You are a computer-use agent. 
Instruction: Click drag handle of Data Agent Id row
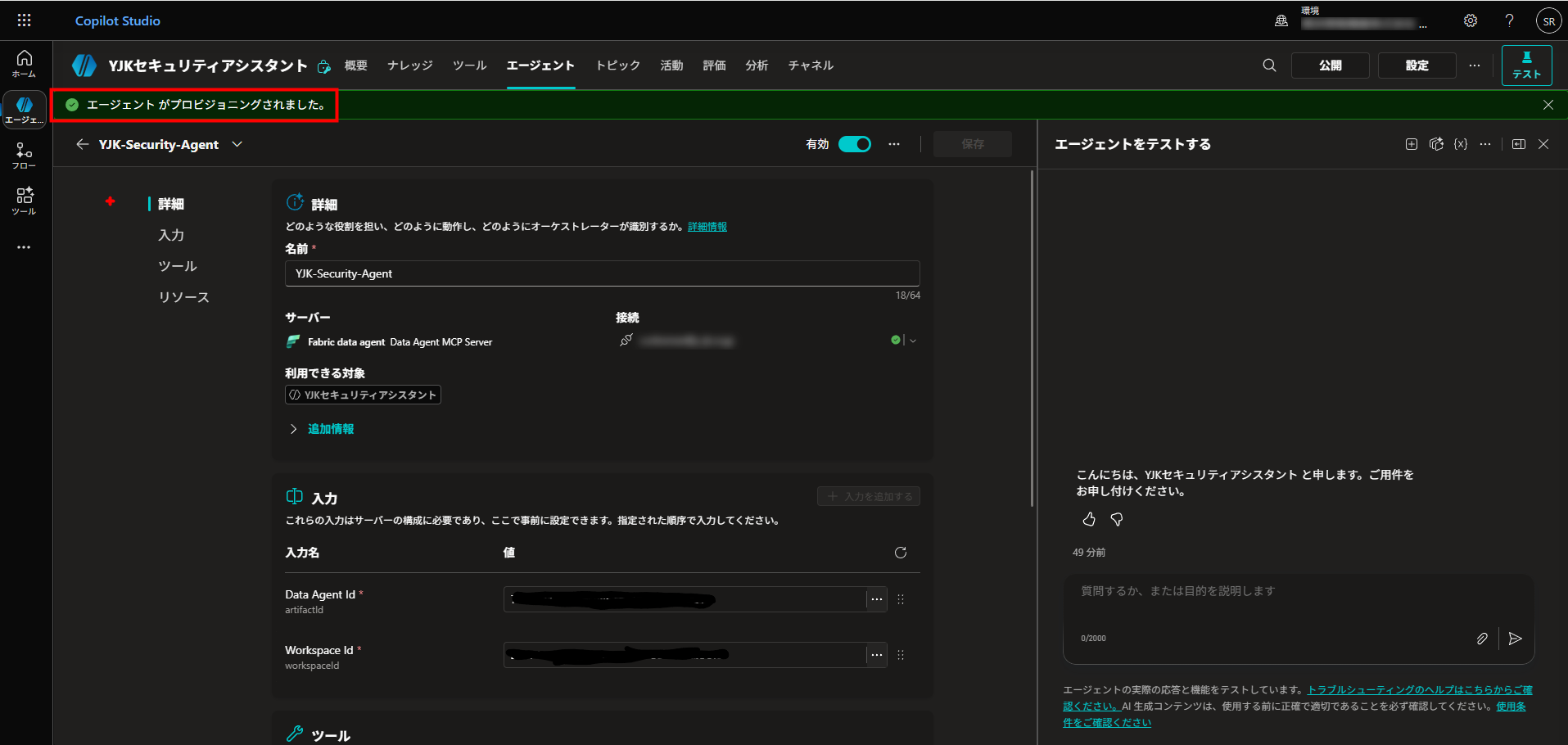(x=901, y=599)
